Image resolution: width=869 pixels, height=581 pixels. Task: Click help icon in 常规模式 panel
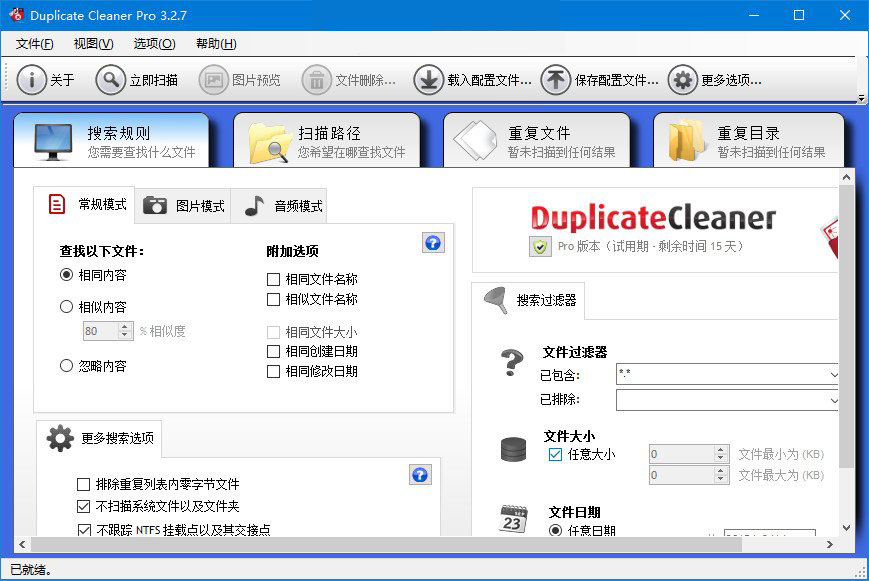click(x=433, y=243)
